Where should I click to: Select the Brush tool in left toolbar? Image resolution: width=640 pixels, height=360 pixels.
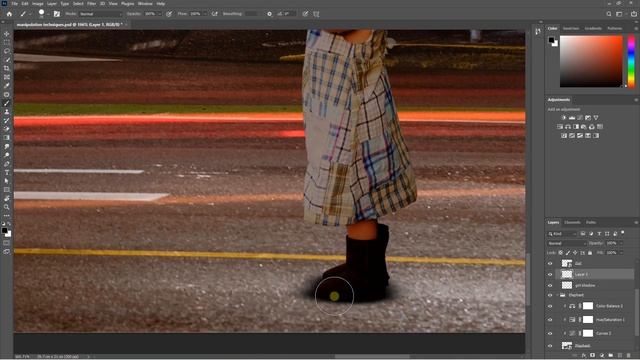click(7, 103)
